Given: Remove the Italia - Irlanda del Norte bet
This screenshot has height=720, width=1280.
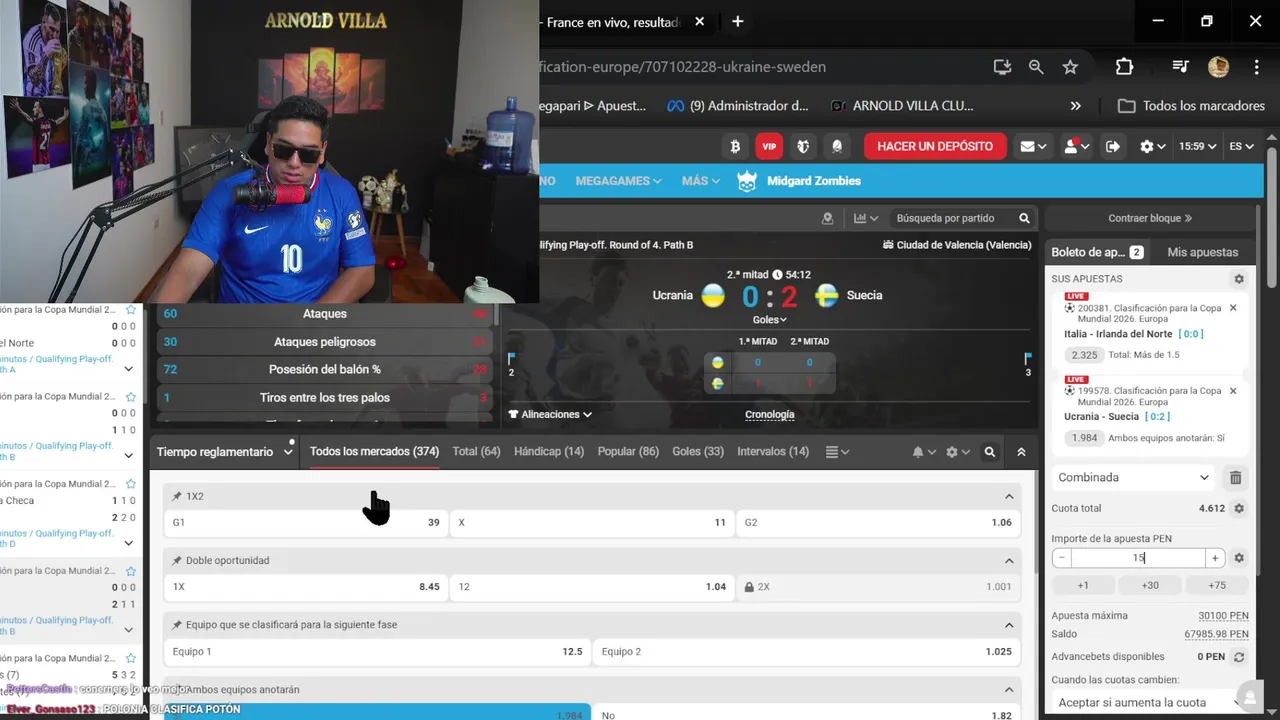Looking at the screenshot, I should tap(1233, 308).
